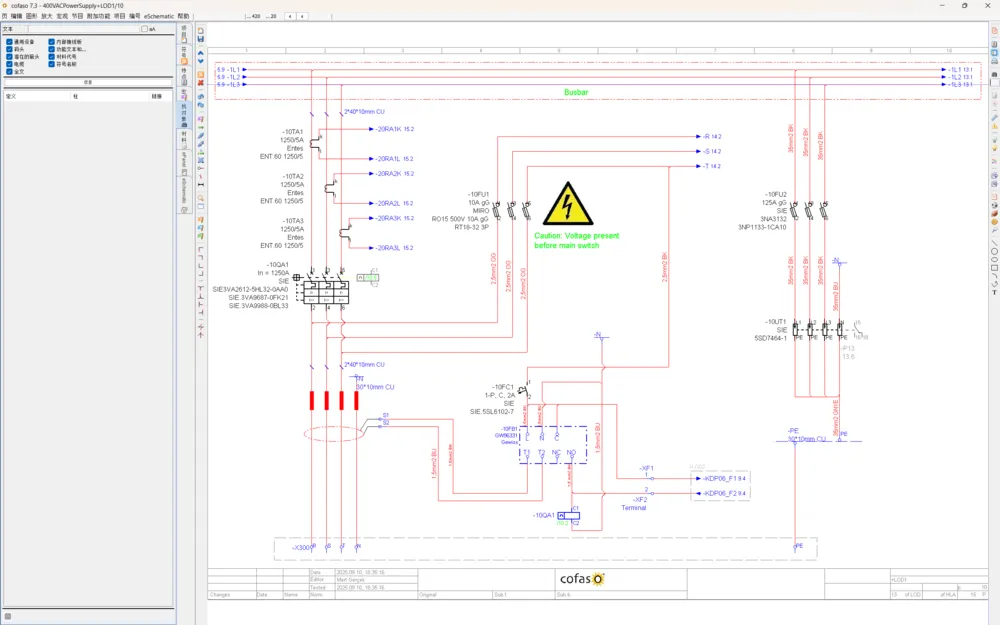This screenshot has width=1000, height=625.
Task: Click the wide search button below checkboxes
Action: click(88, 82)
